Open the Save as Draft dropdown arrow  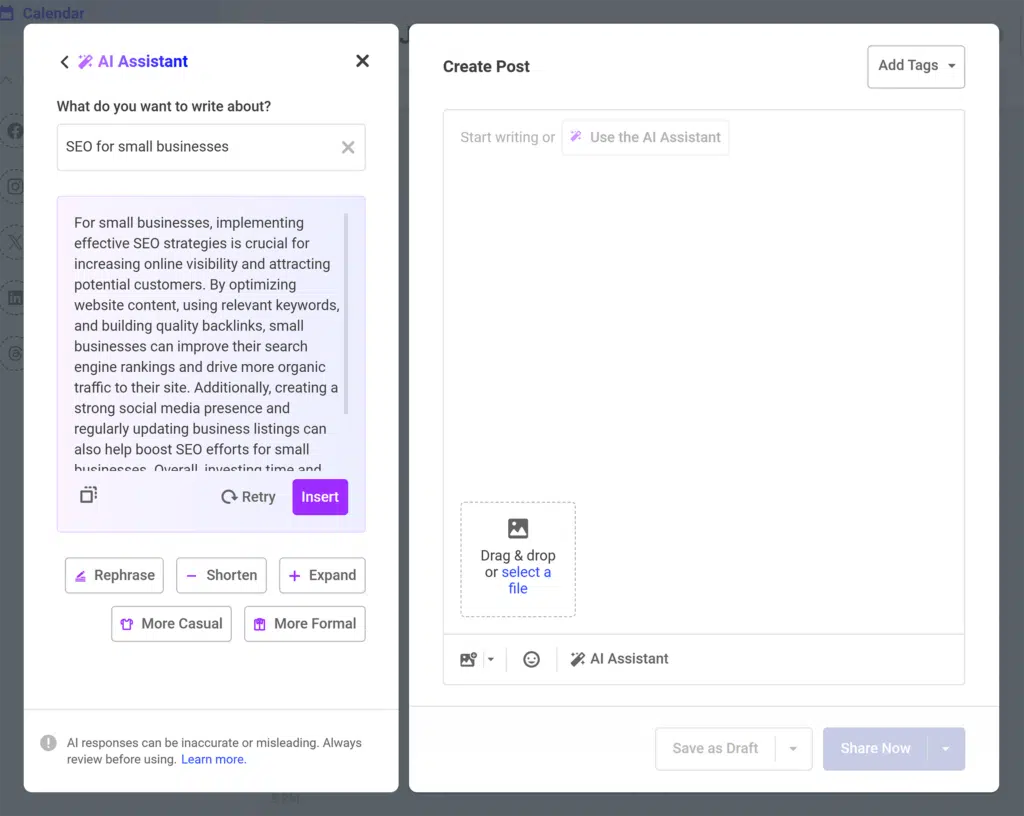tap(793, 749)
